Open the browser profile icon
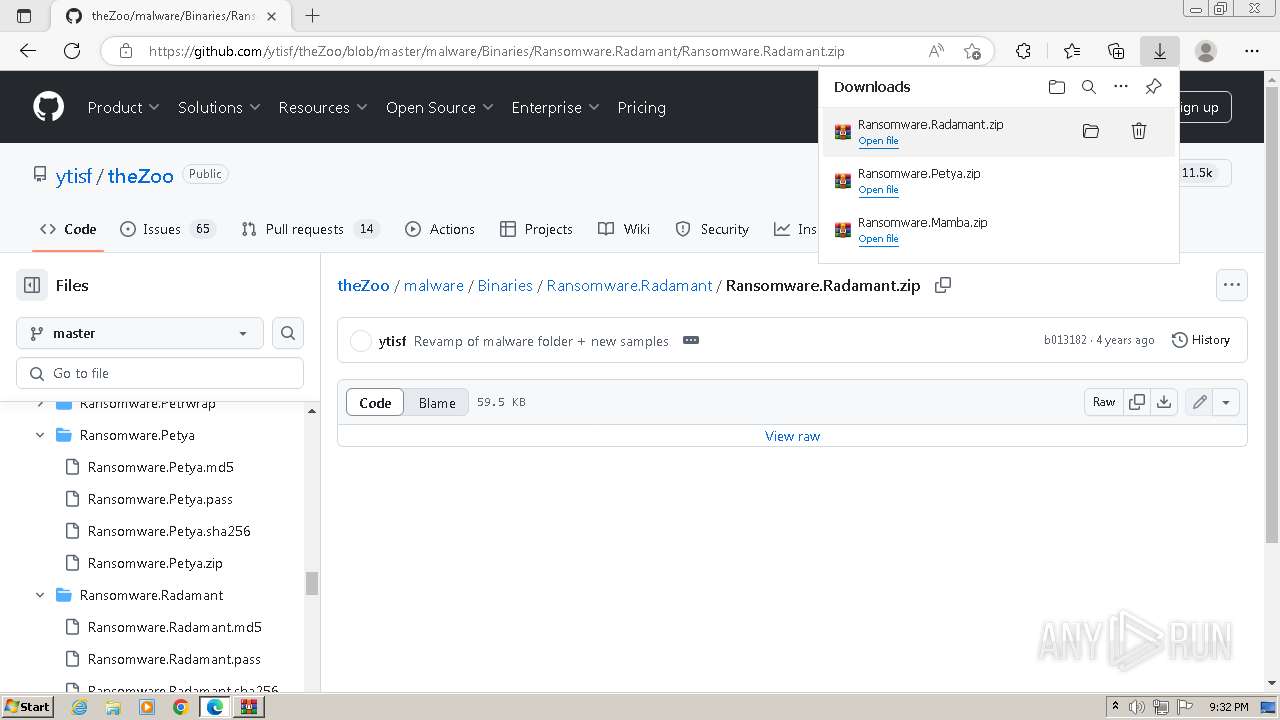Screen dimensions: 1280x720 pos(1206,51)
